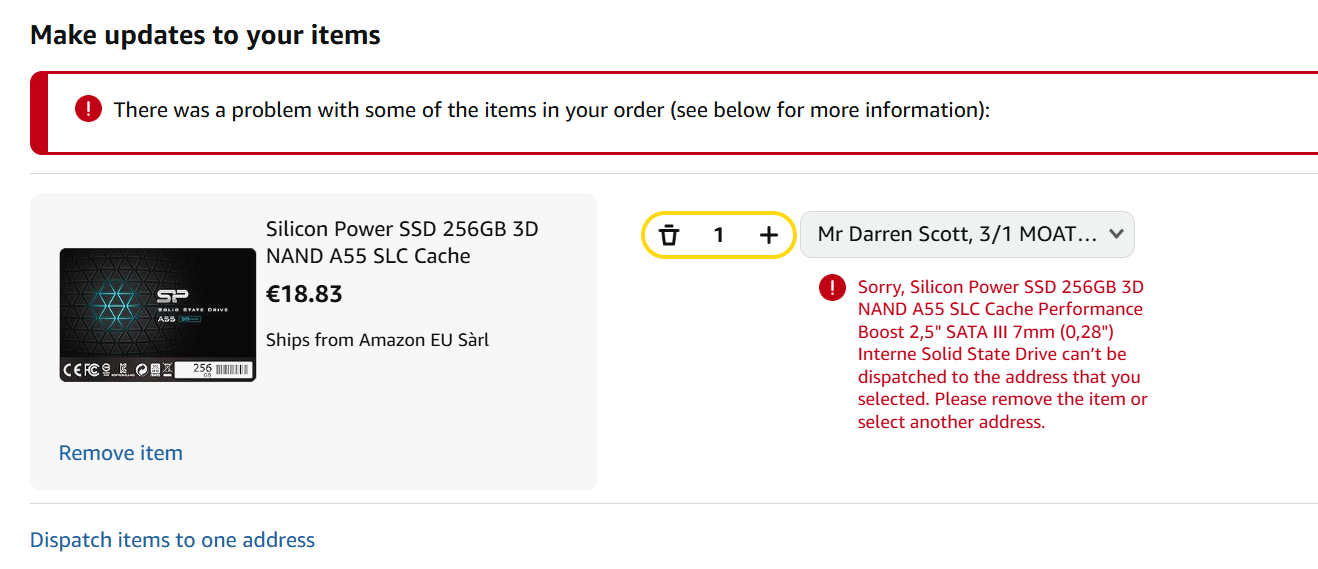Click the red alert icon in top banner
Screen dimensions: 1318x569
88,109
